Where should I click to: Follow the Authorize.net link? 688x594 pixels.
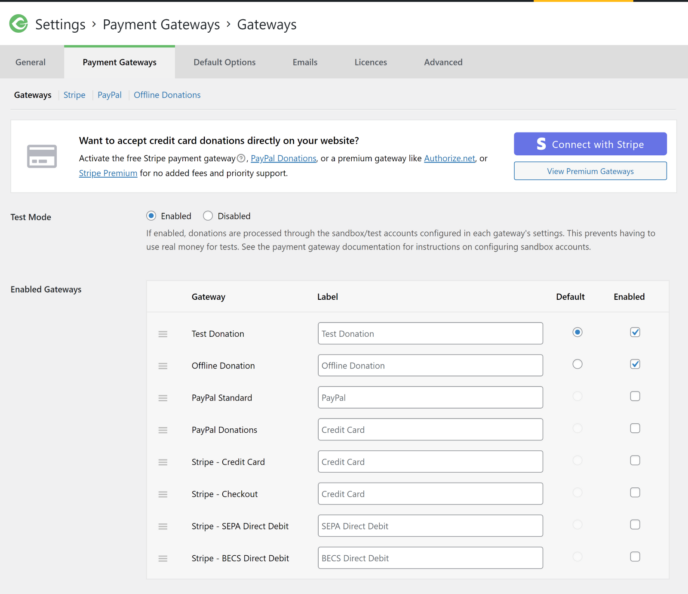(x=449, y=158)
